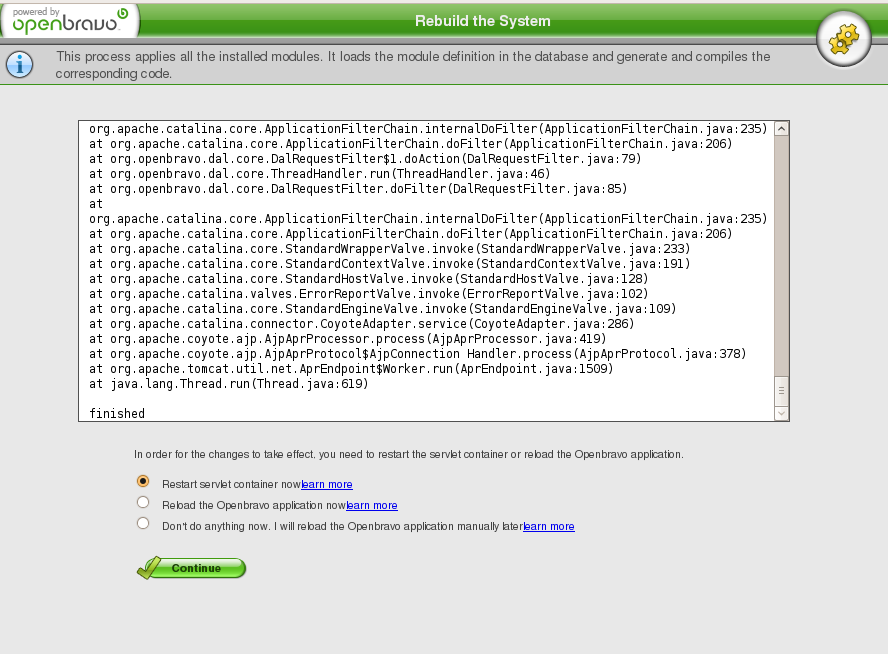Click the log scrollbar thumb handle
Viewport: 888px width, 654px height.
[x=781, y=391]
